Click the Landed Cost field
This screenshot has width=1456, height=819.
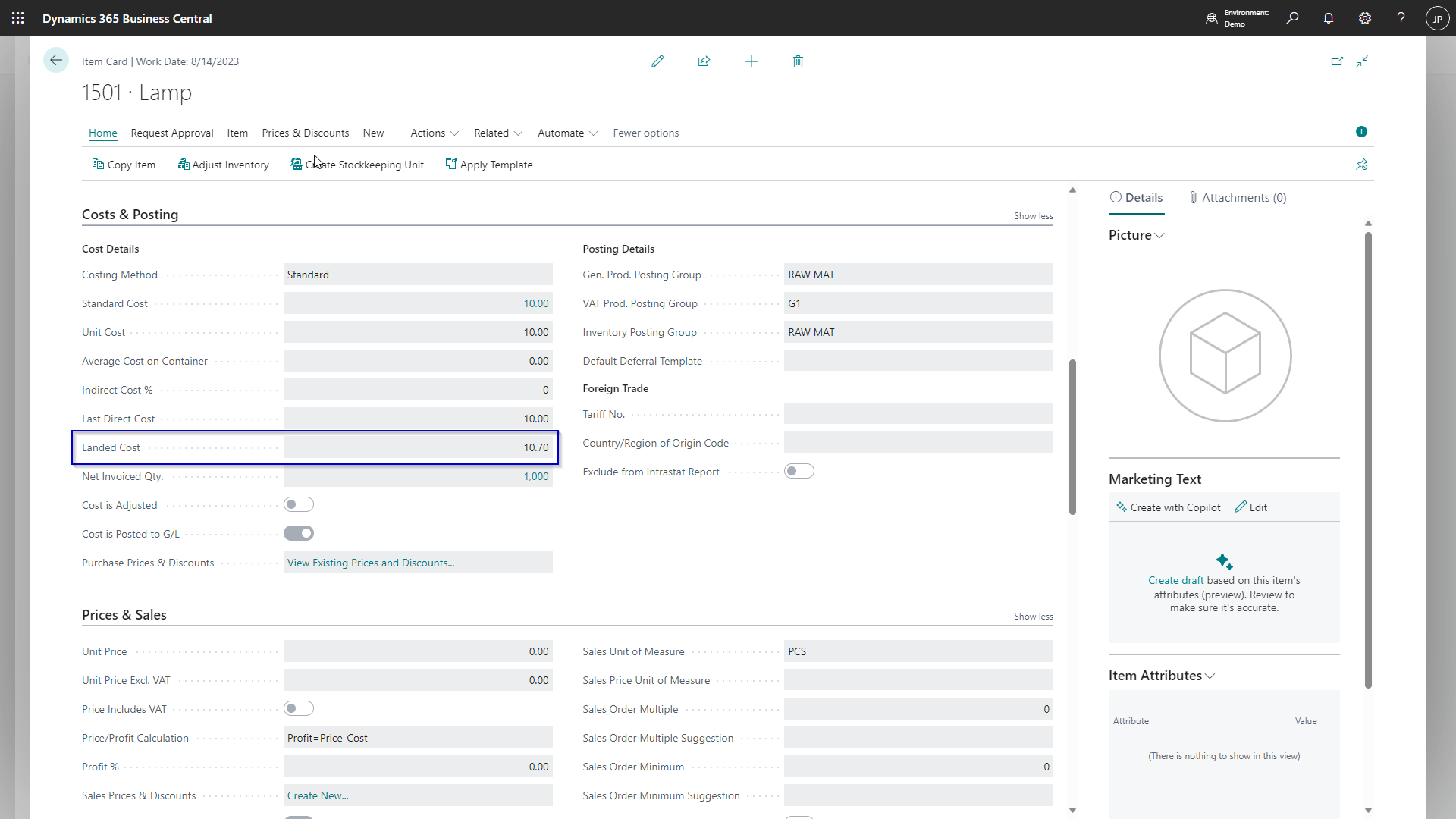pyautogui.click(x=418, y=447)
